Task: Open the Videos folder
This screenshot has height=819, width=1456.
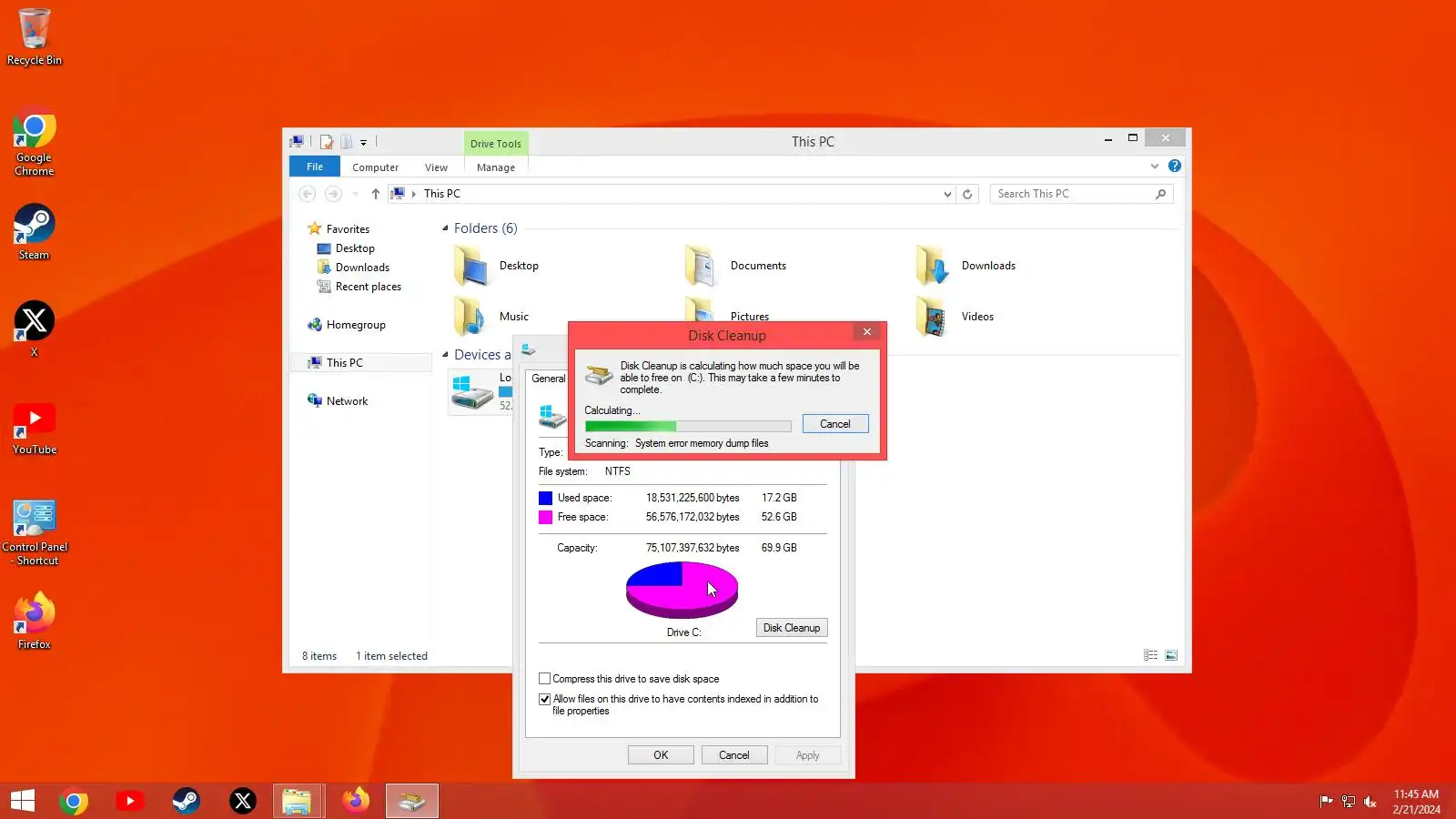Action: [x=955, y=317]
